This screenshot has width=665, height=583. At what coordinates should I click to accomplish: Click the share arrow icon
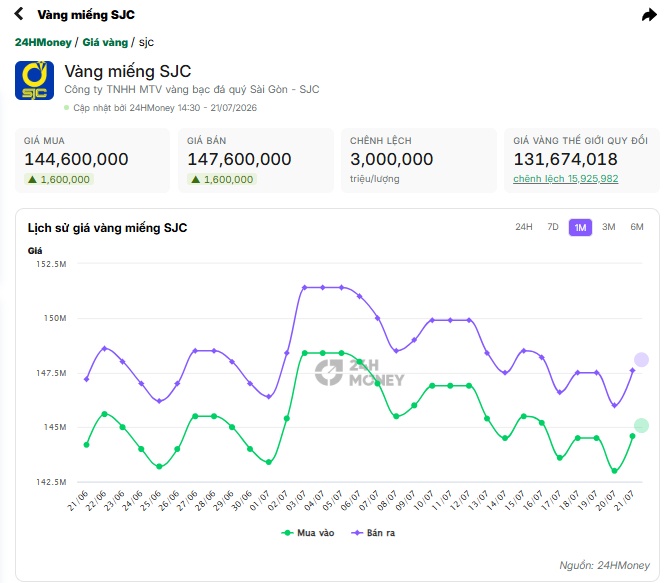(x=649, y=15)
